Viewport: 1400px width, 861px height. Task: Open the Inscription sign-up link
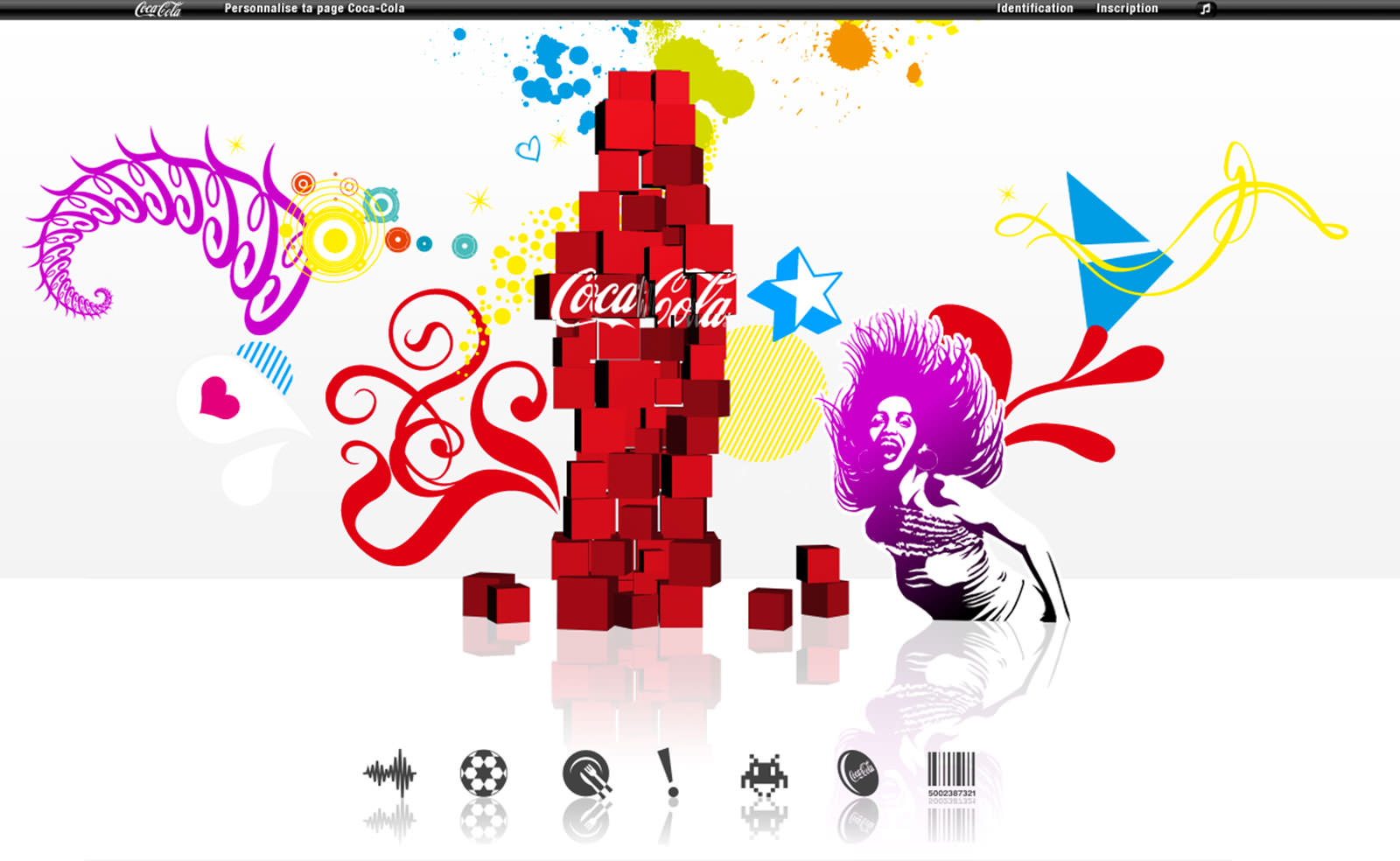(1127, 9)
